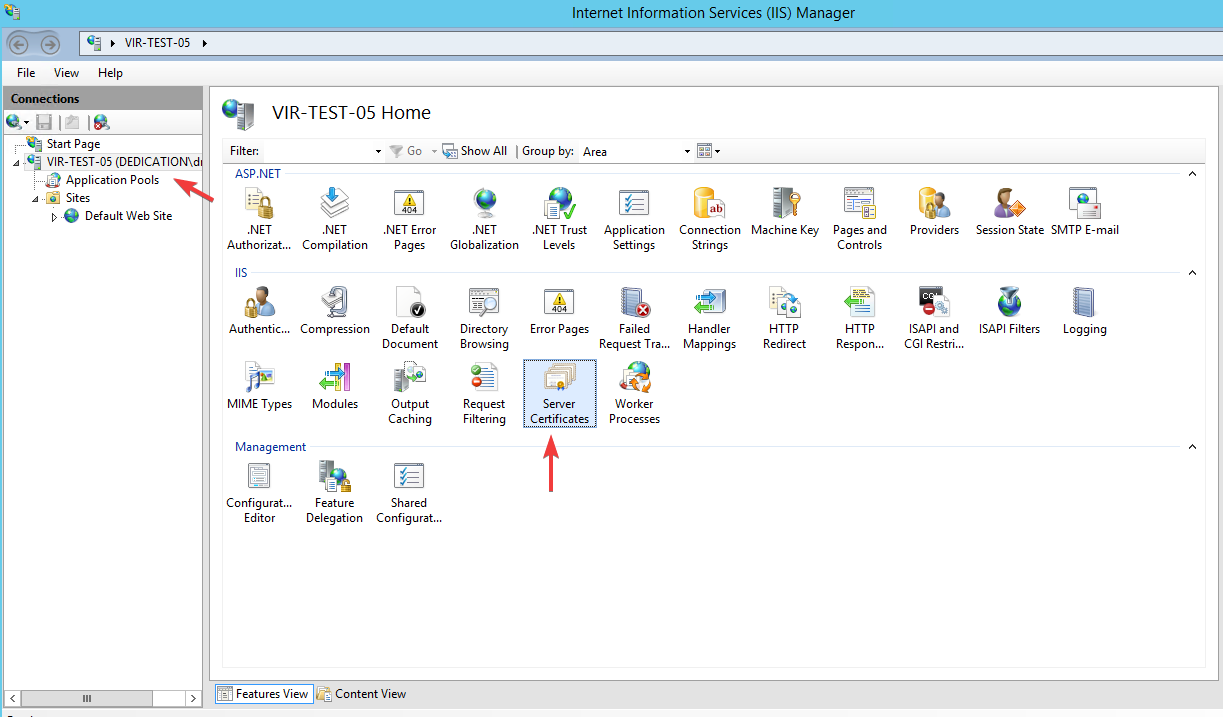
Task: Open ISAPI and CGI Restrictions
Action: 934,319
